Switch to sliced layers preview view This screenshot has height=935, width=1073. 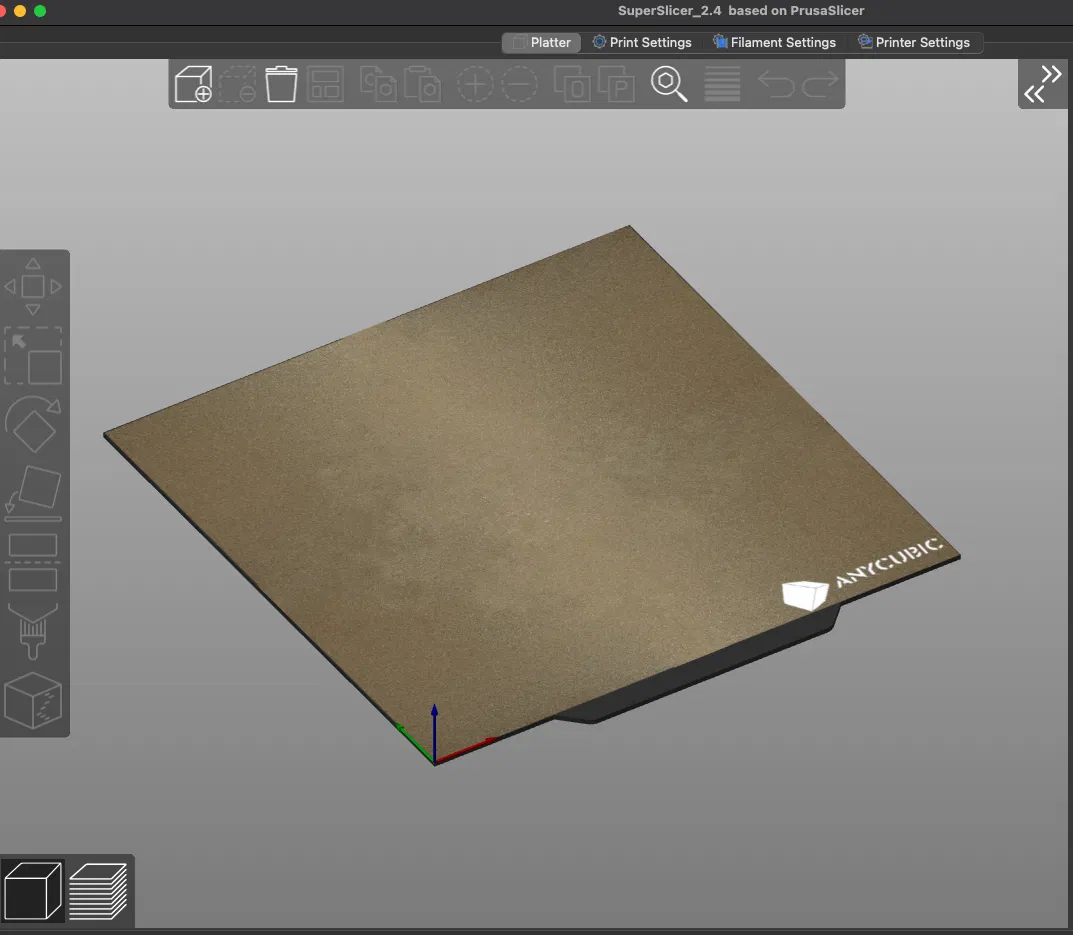point(99,891)
